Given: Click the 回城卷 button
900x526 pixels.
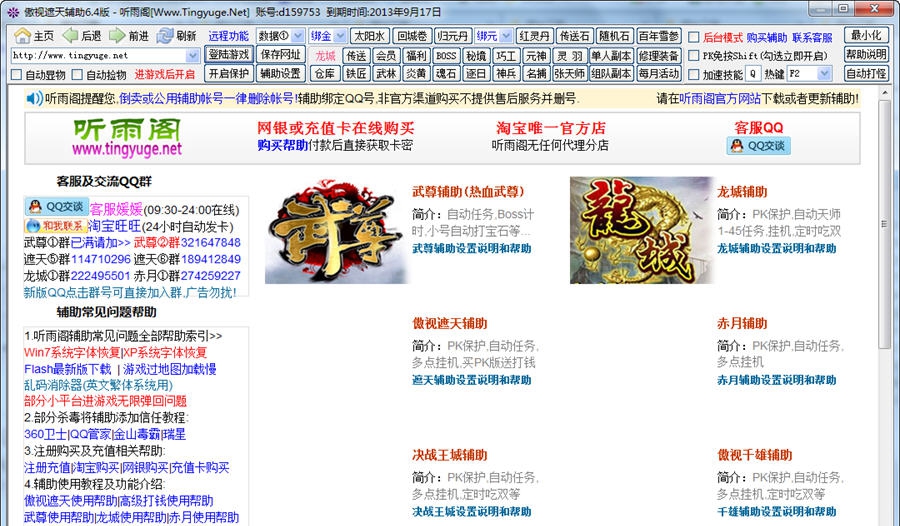Looking at the screenshot, I should point(412,36).
